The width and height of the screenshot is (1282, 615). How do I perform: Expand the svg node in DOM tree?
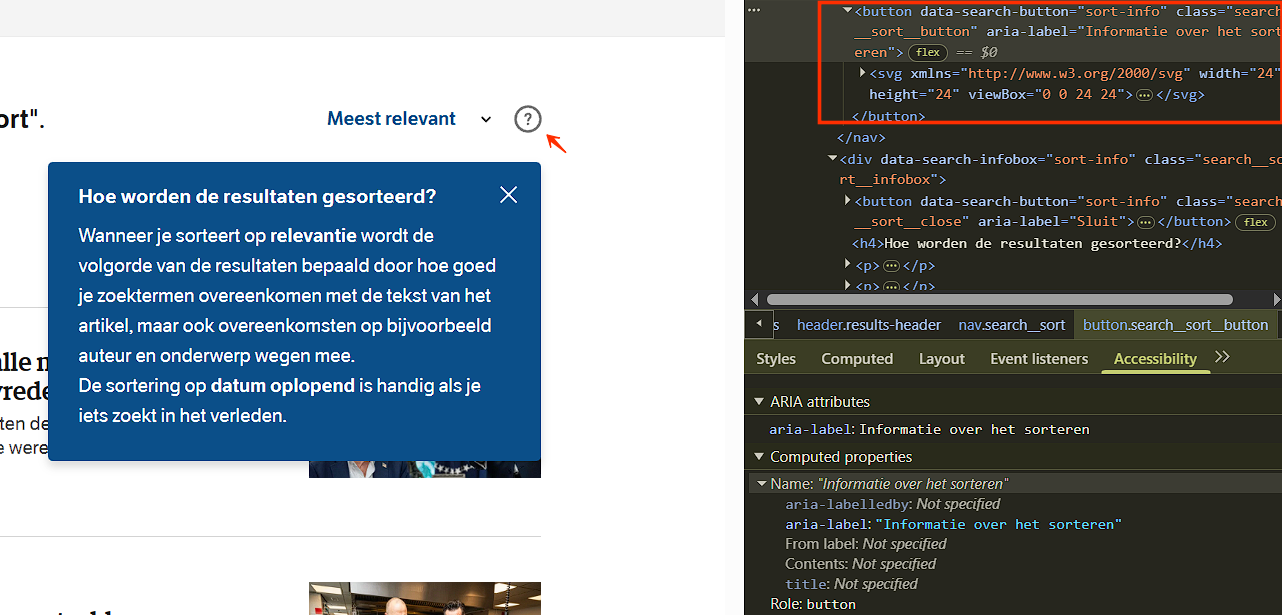coord(862,73)
